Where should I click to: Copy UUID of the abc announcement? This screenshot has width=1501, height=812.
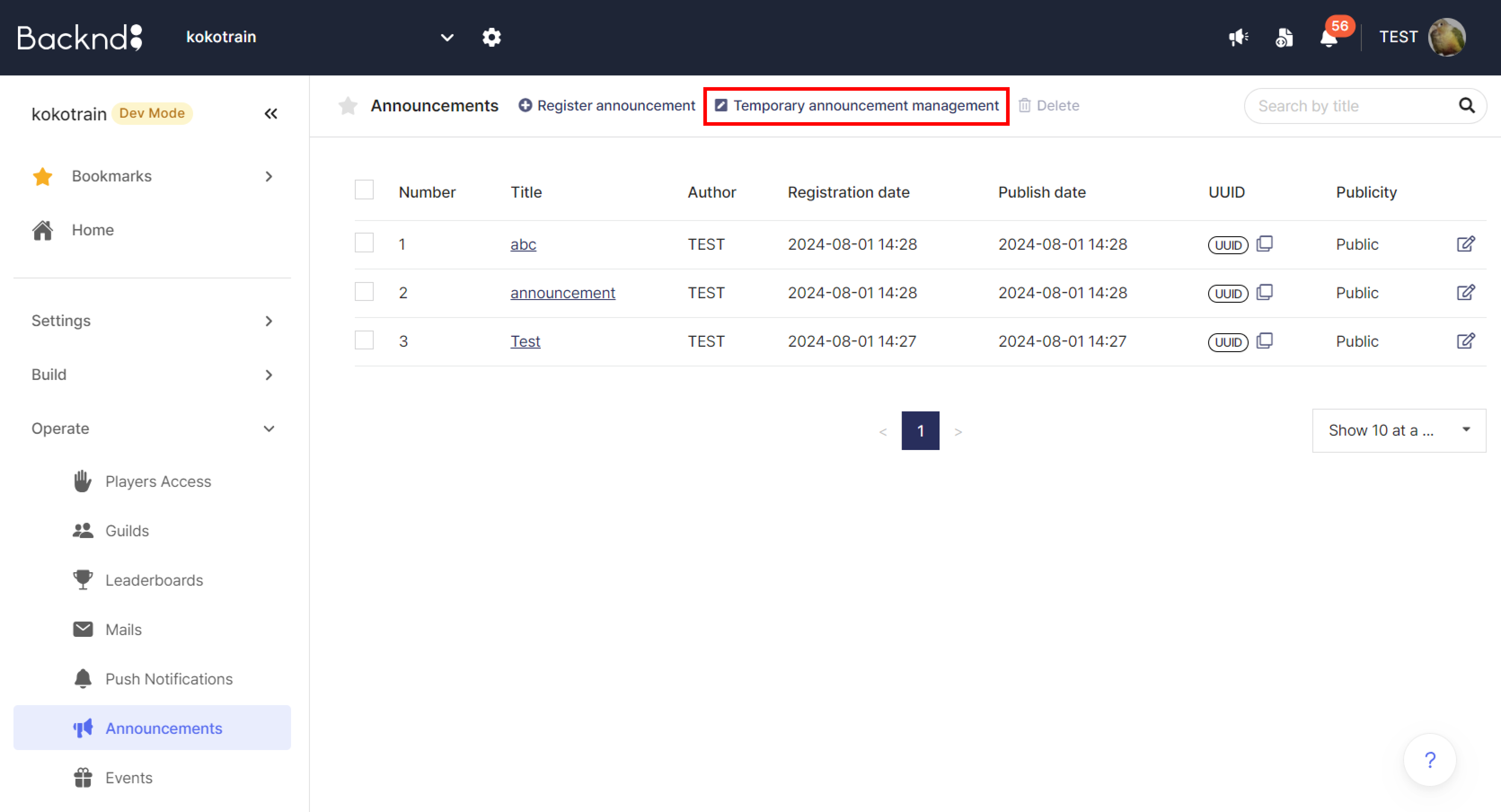[1265, 243]
